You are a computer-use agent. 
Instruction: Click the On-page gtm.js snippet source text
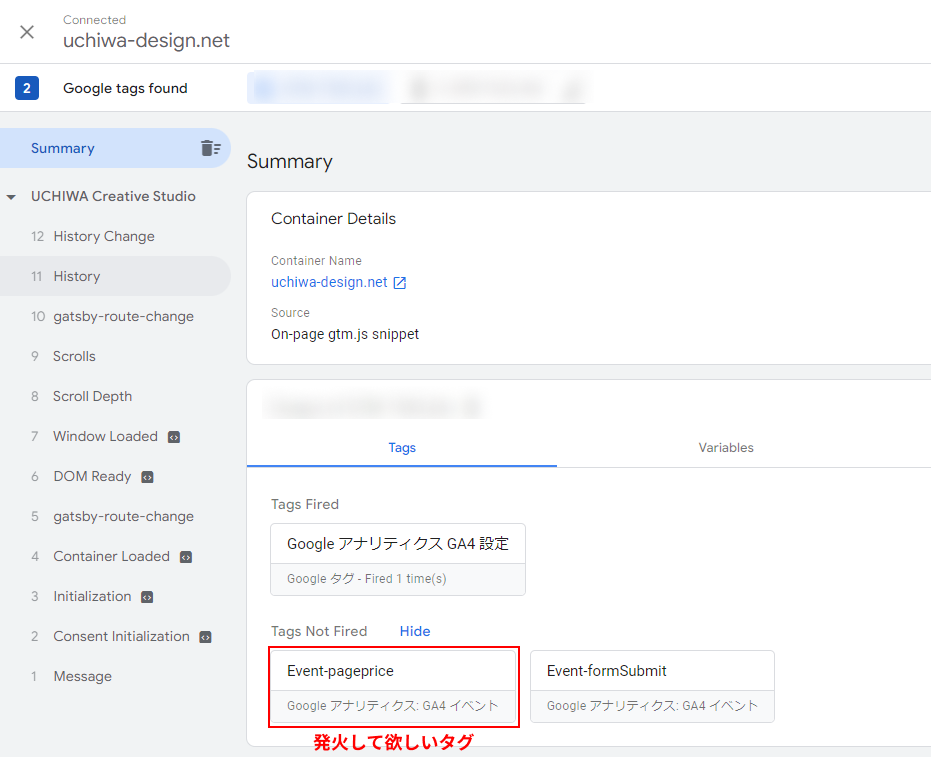click(345, 334)
